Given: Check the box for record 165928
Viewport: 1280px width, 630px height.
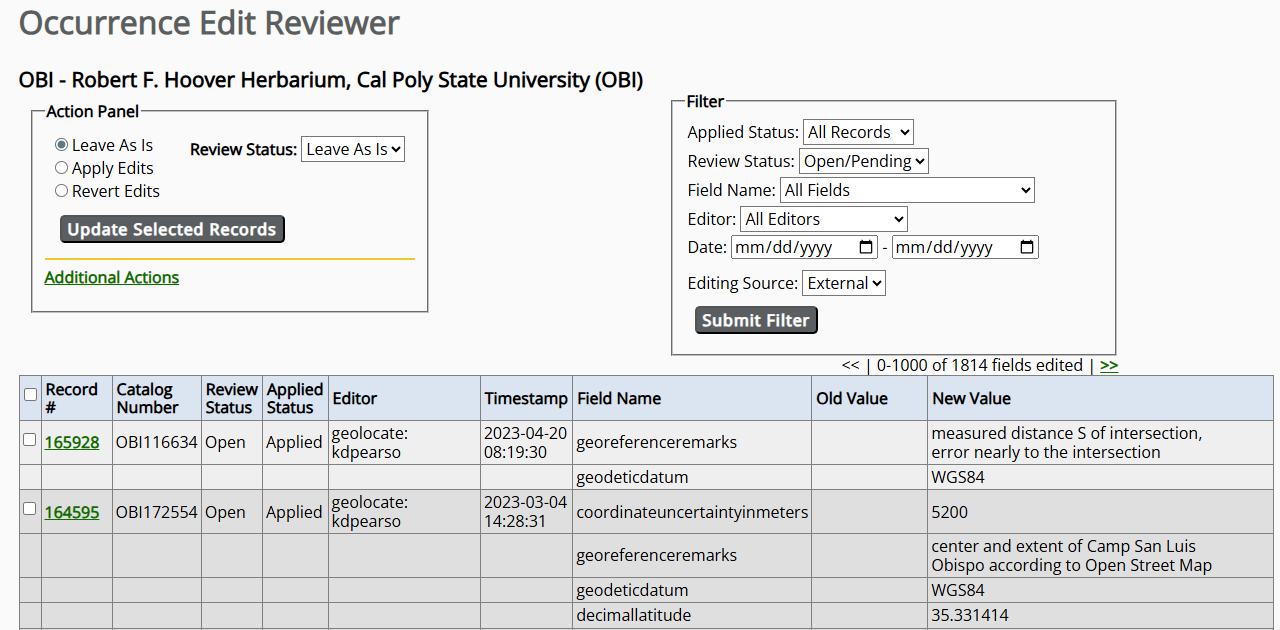Looking at the screenshot, I should (30, 440).
